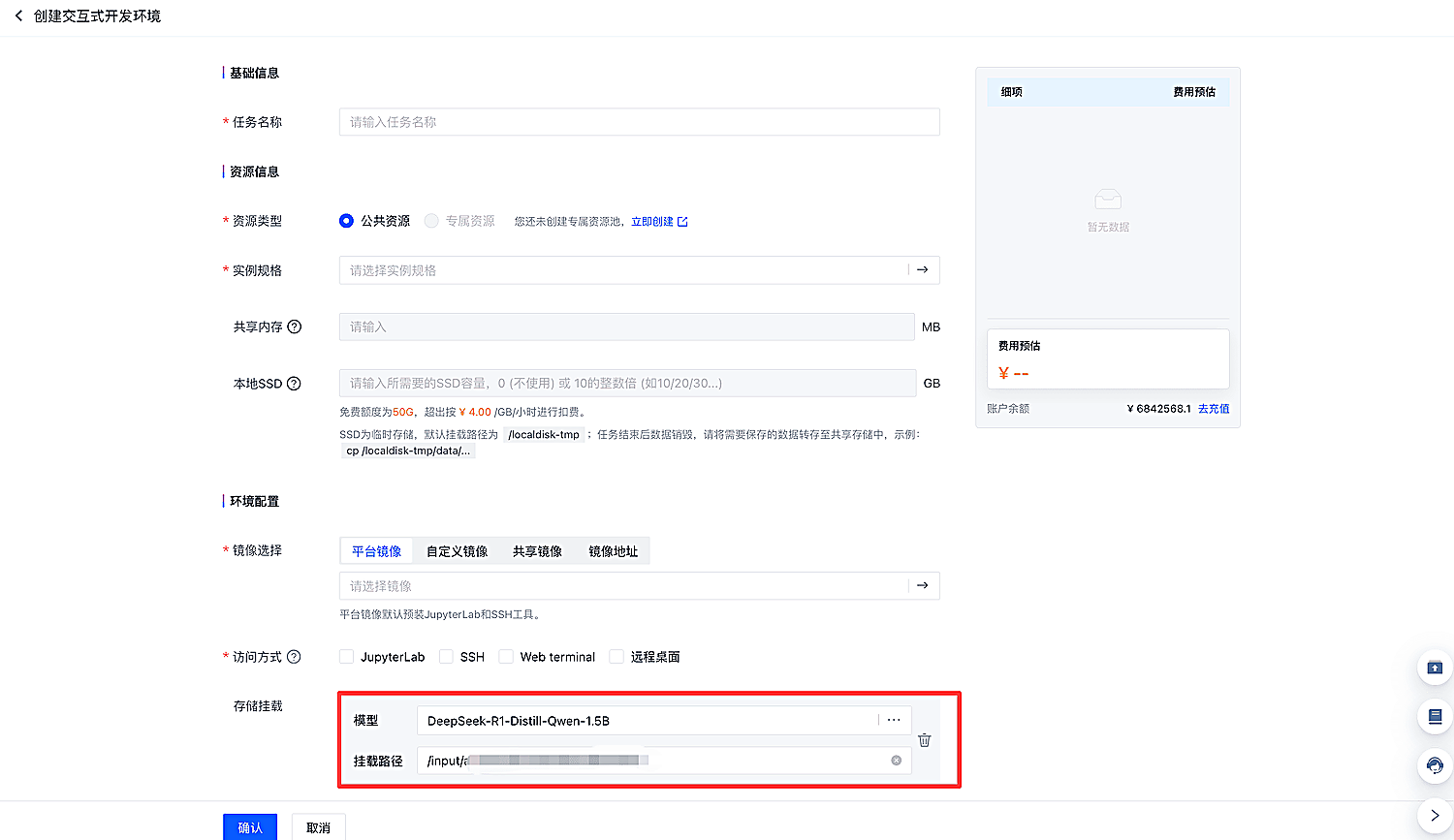Click the account balance ¥ 6842568.1
Screen dimensions: 1454x840
(x=1159, y=409)
